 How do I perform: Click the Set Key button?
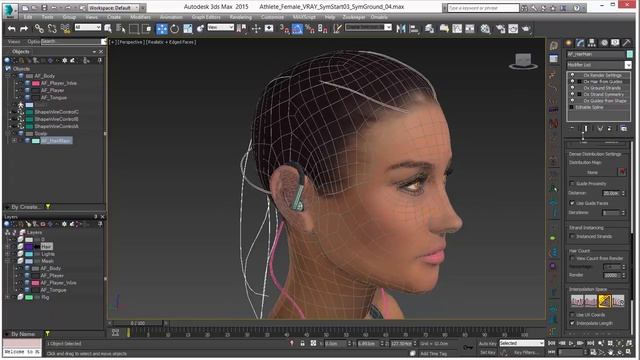click(487, 352)
